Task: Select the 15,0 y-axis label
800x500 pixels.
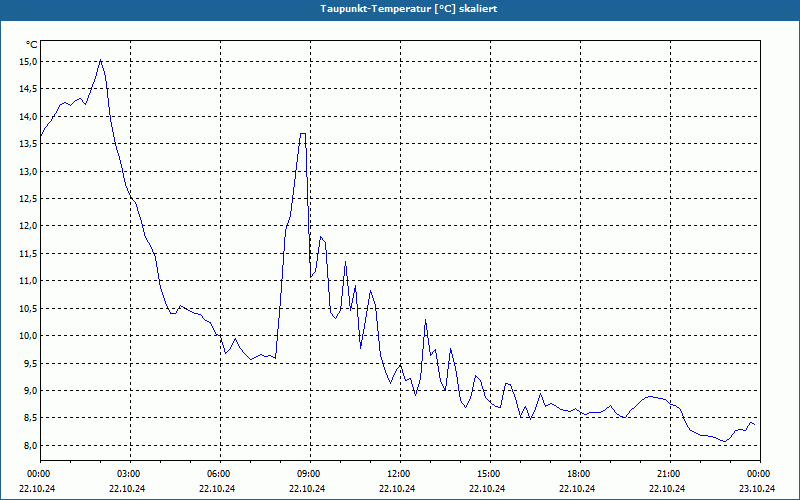Action: coord(29,62)
